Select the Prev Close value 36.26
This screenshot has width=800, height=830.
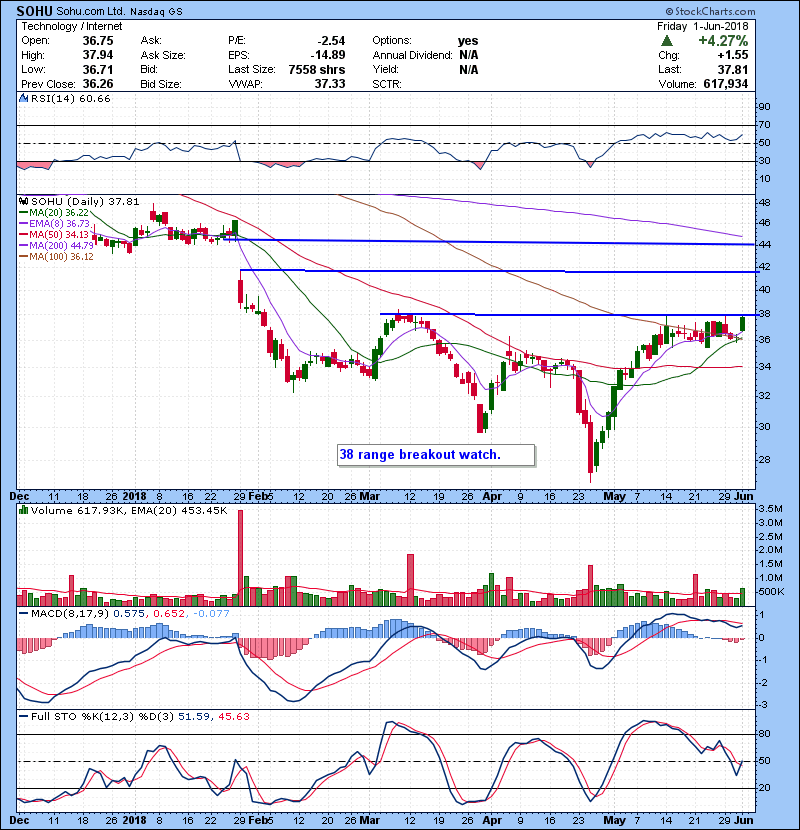pos(98,84)
